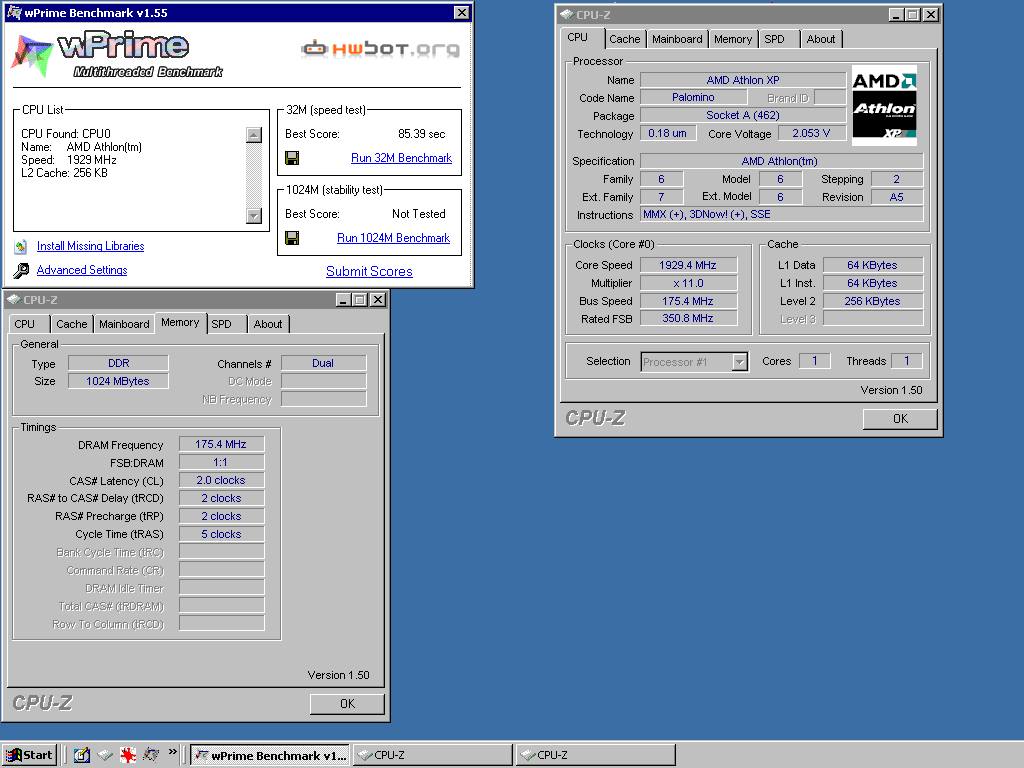1024x768 pixels.
Task: Select About tab in Memory window
Action: (268, 324)
